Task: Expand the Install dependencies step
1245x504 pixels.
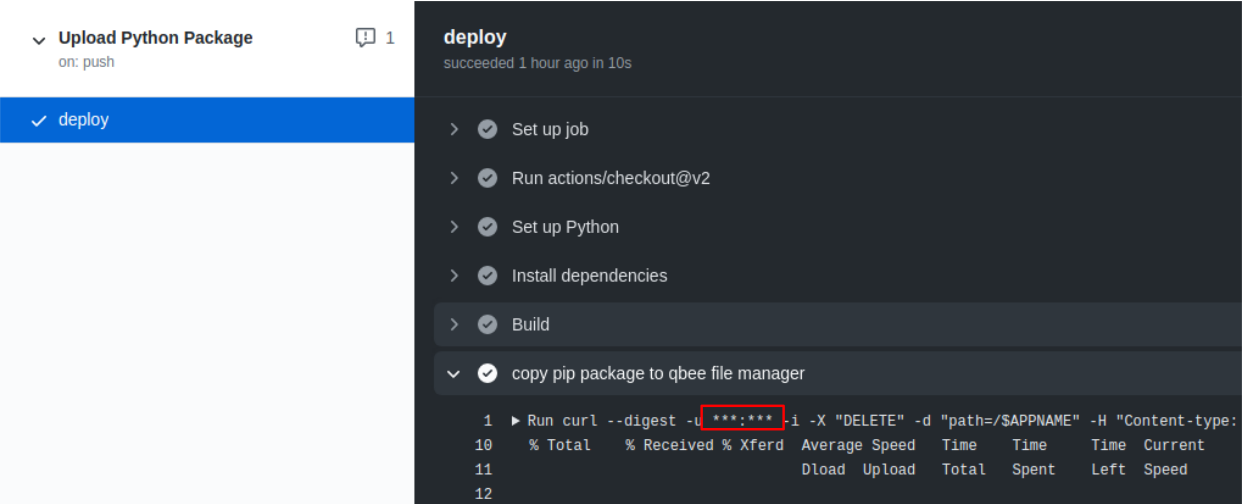Action: [454, 275]
